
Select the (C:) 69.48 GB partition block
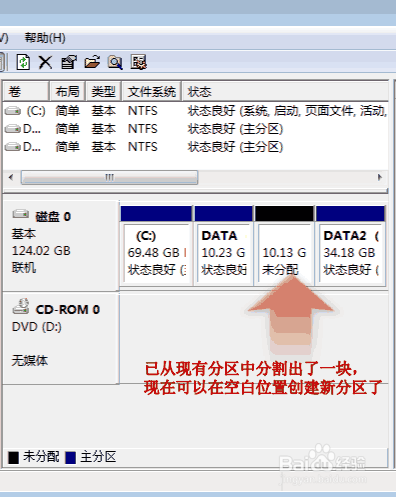tap(156, 246)
